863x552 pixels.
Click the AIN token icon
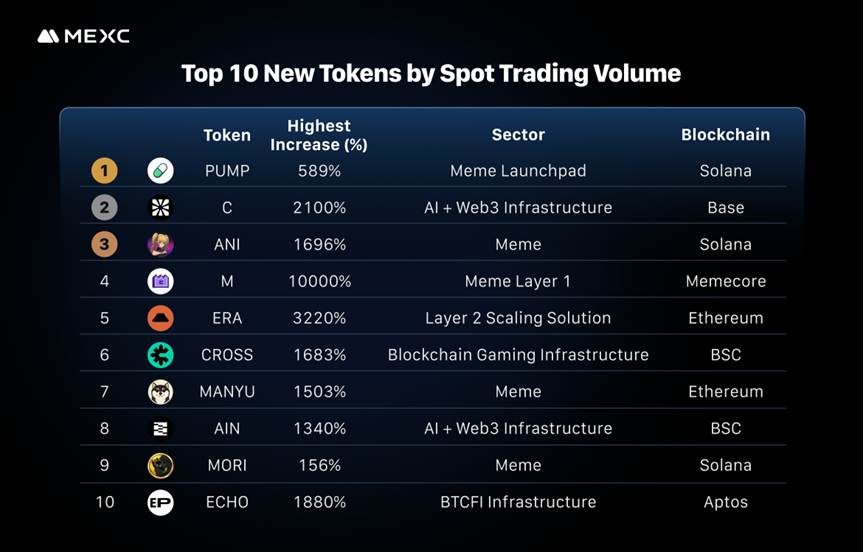click(x=160, y=429)
